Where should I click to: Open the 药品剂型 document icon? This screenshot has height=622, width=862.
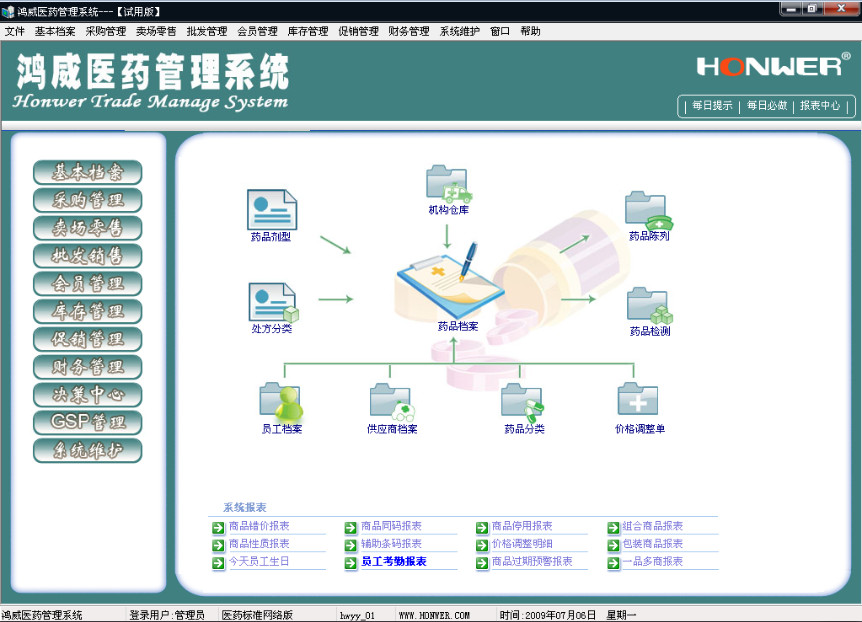272,210
